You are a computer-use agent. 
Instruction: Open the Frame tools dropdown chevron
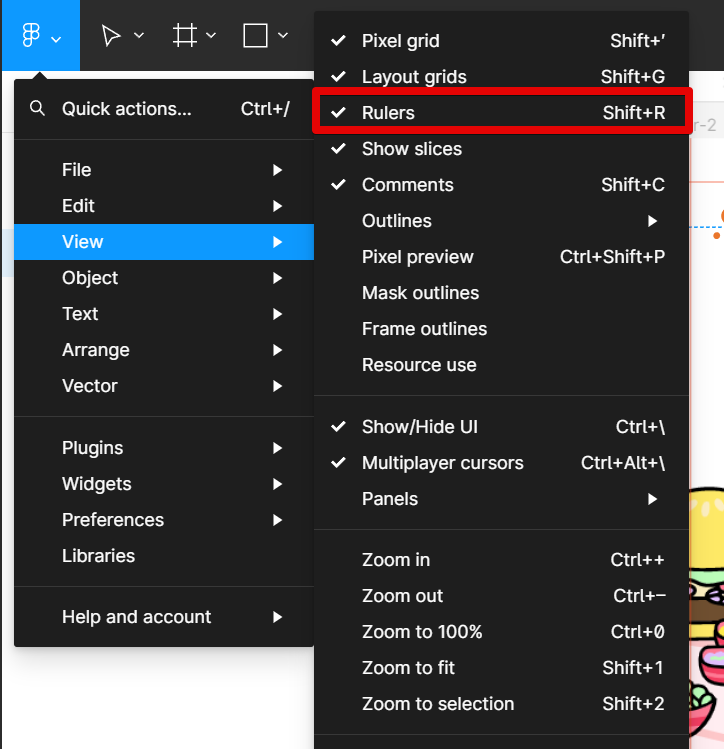click(211, 36)
